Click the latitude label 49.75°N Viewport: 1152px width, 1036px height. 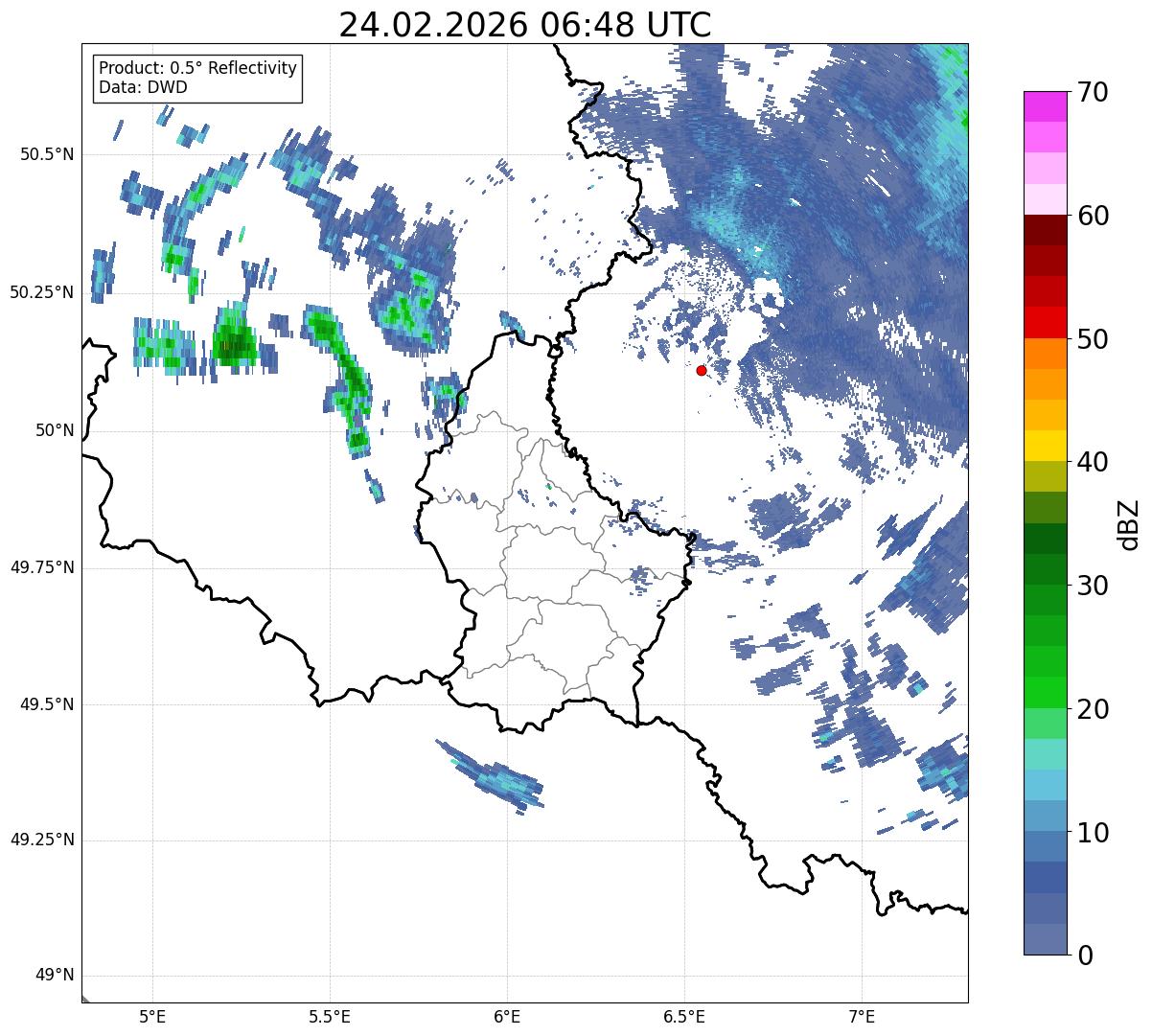pyautogui.click(x=42, y=567)
